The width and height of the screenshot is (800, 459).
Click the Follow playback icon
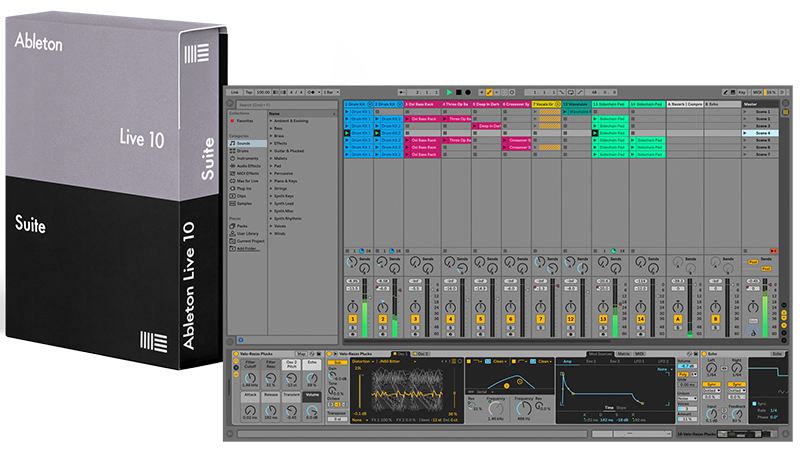402,92
